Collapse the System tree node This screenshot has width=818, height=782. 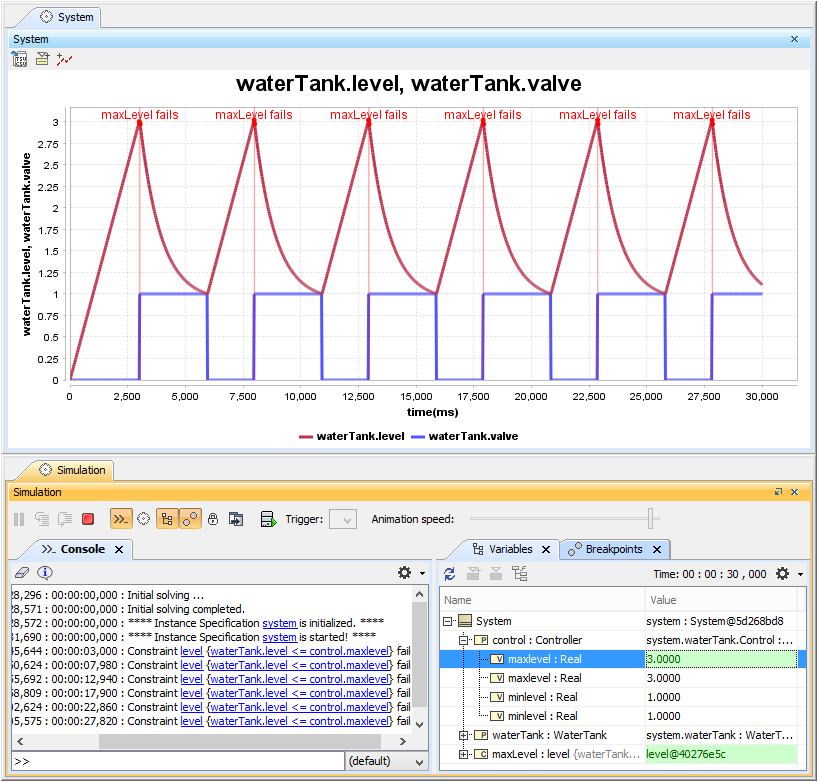point(448,621)
